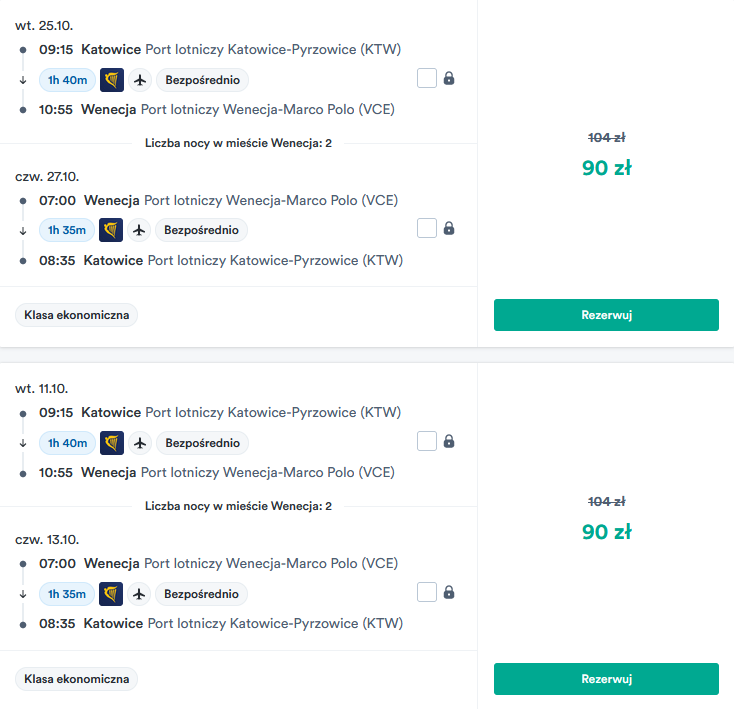The height and width of the screenshot is (709, 734).
Task: Expand 25.10 flight details via down arrow
Action: point(23,80)
